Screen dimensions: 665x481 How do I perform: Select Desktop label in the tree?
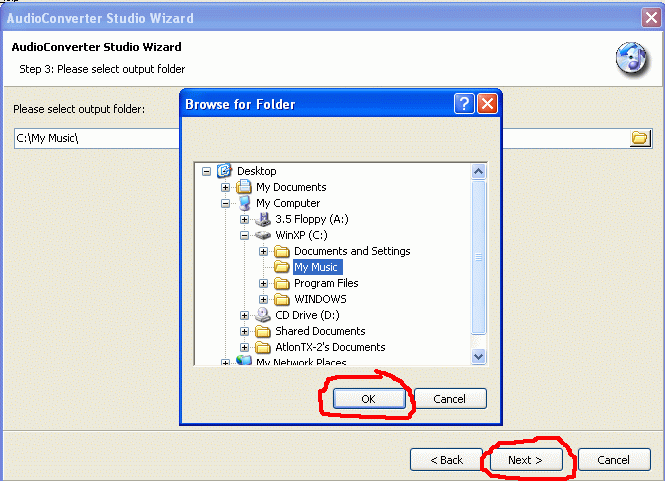(257, 171)
